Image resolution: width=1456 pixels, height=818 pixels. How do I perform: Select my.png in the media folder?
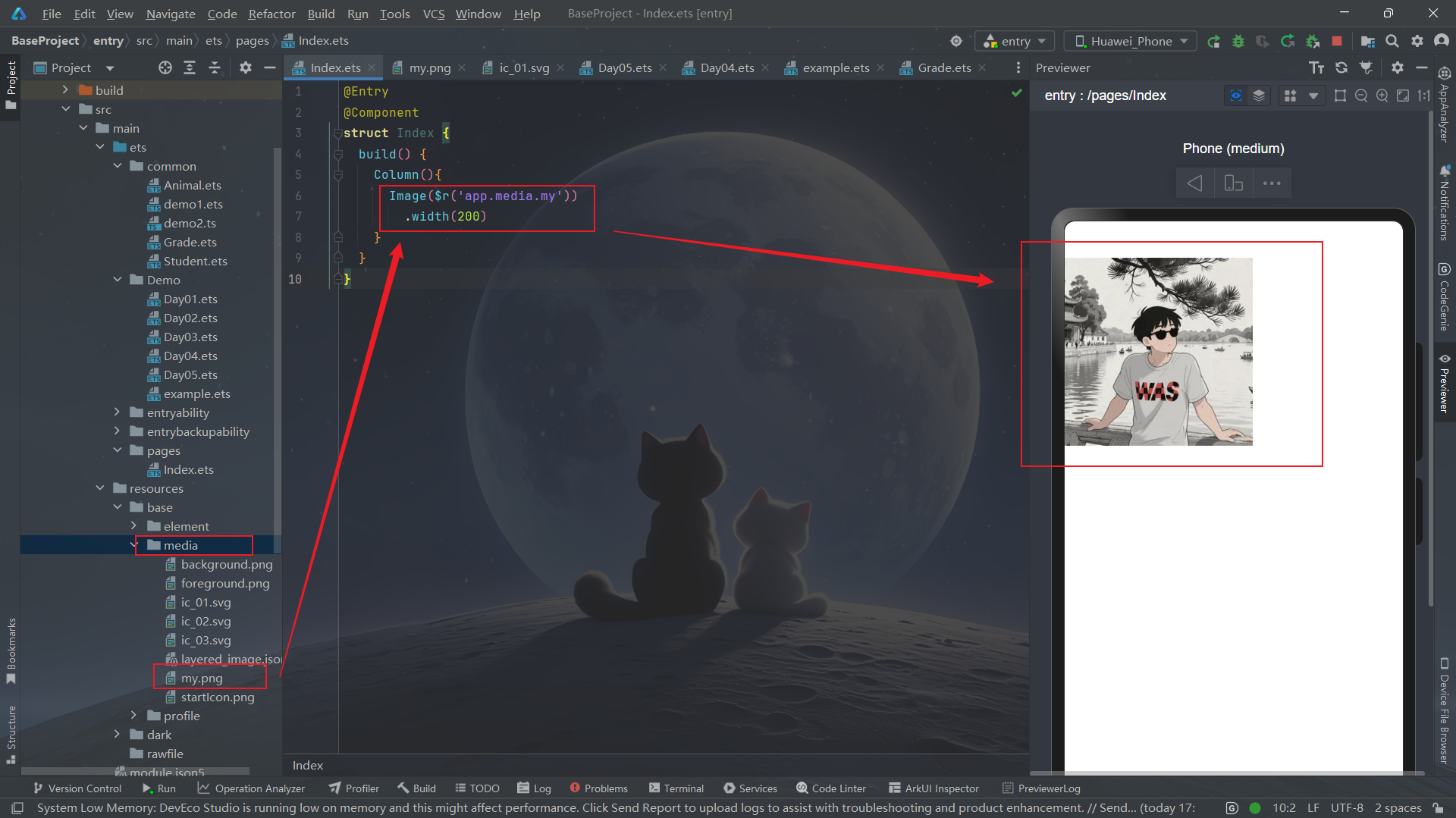click(202, 678)
